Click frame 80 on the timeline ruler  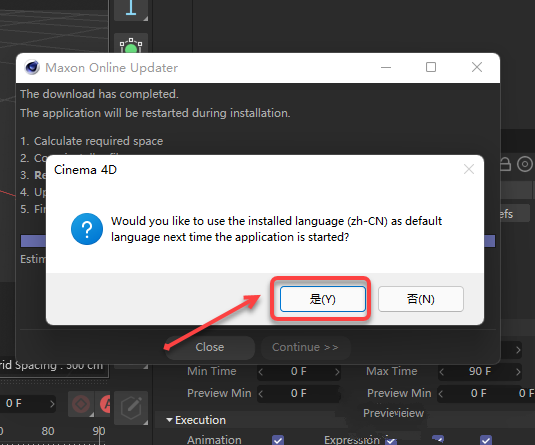point(48,431)
